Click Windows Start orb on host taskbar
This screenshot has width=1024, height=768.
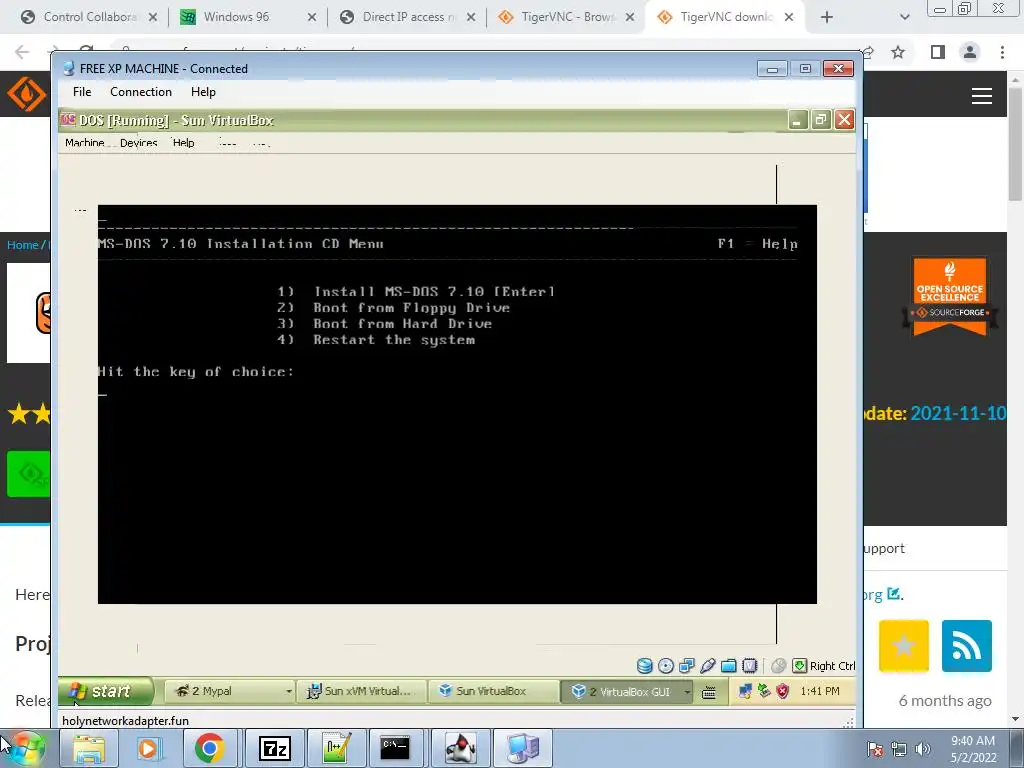coord(25,748)
